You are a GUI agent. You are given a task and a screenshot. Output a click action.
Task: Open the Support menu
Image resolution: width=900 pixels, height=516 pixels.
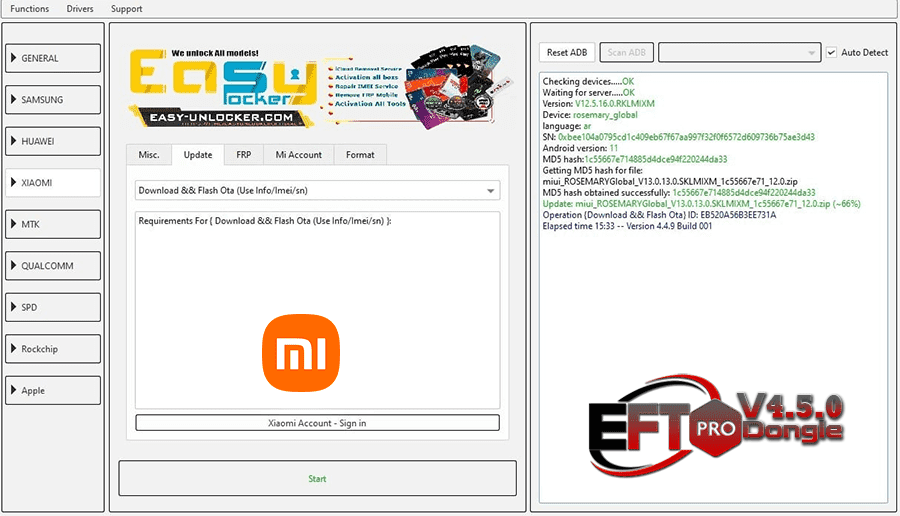[x=126, y=9]
